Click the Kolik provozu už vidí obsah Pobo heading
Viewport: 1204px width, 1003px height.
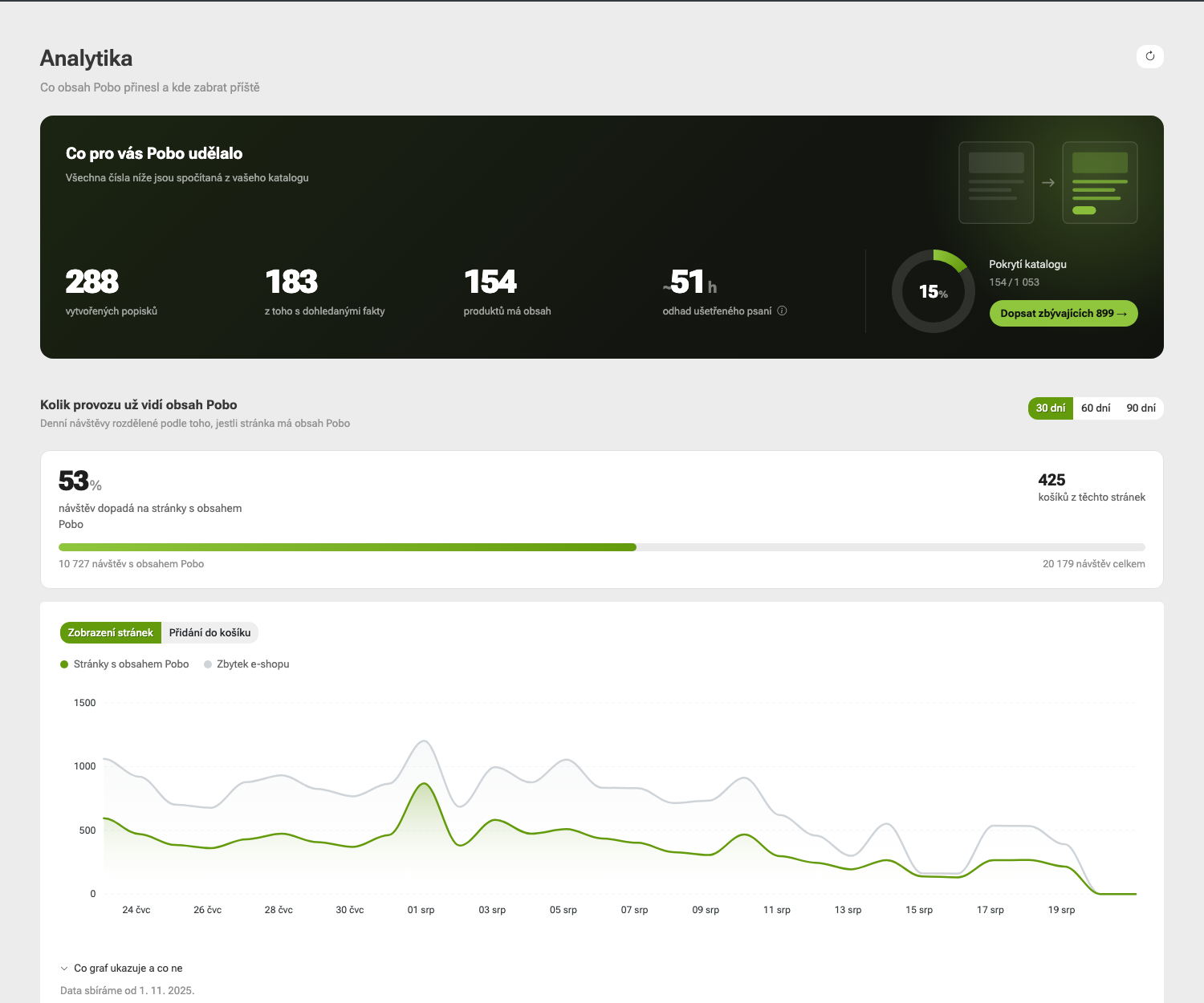click(139, 404)
